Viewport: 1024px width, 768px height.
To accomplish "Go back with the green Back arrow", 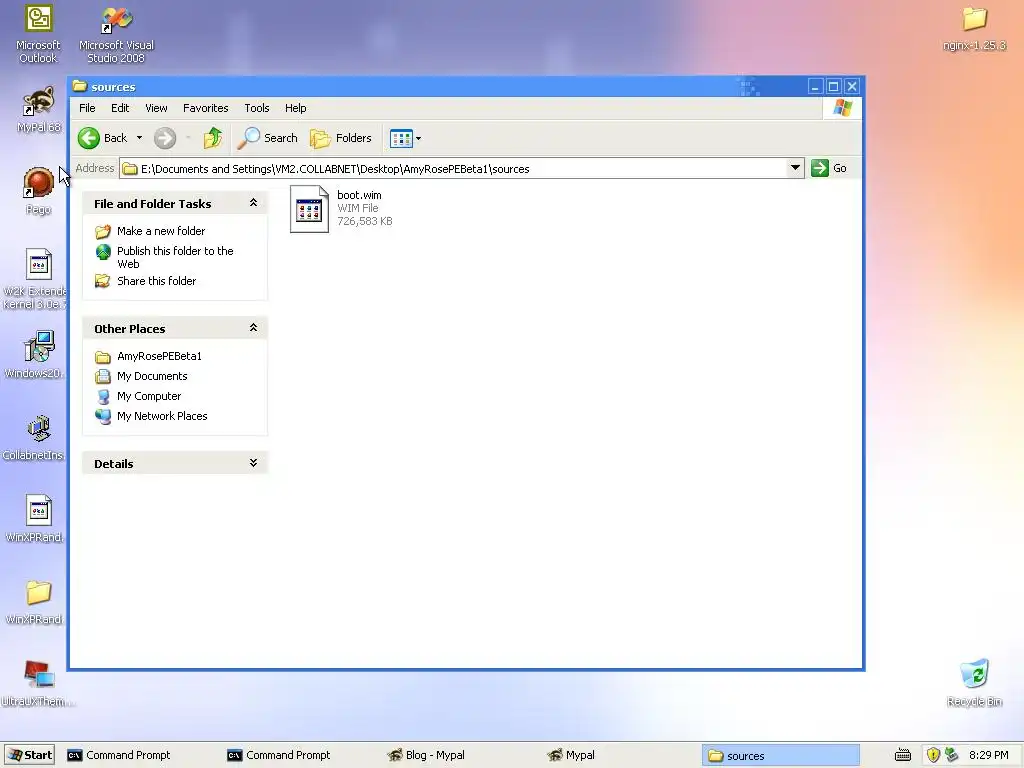I will coord(103,138).
